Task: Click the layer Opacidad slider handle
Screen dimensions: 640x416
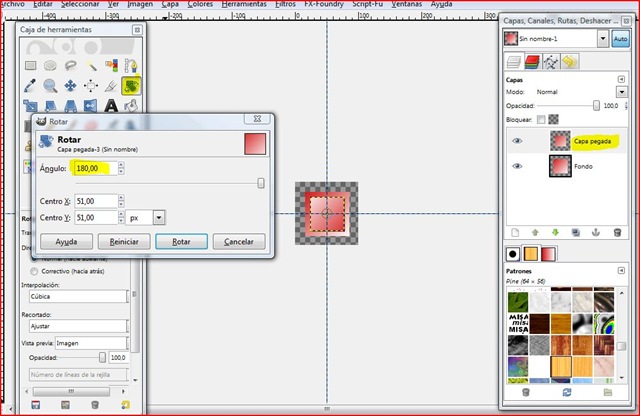Action: tap(596, 106)
